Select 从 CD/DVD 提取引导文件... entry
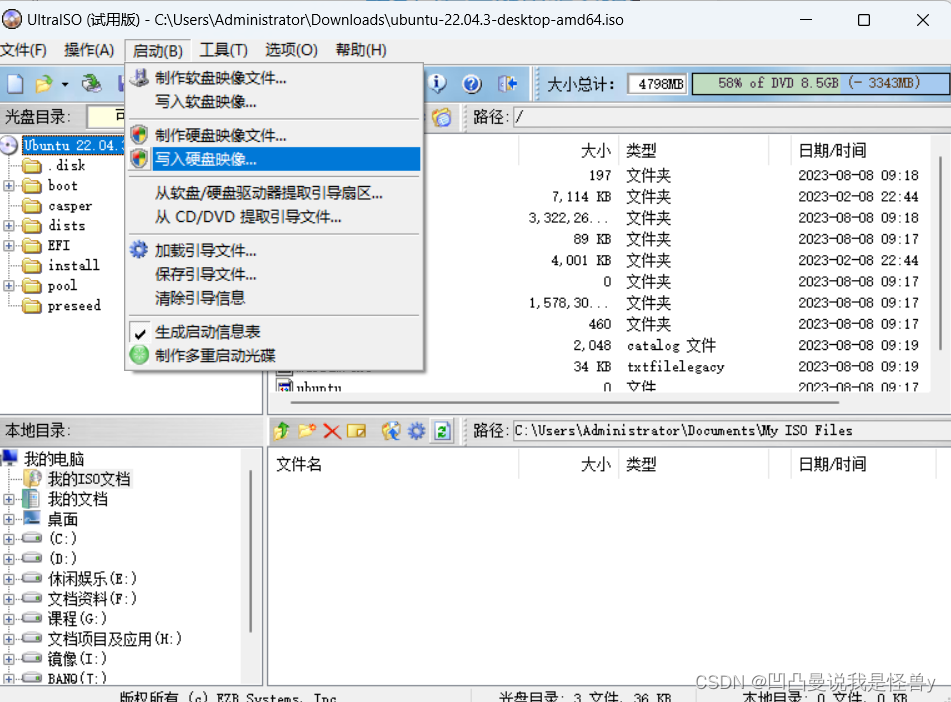951x702 pixels. coord(275,217)
